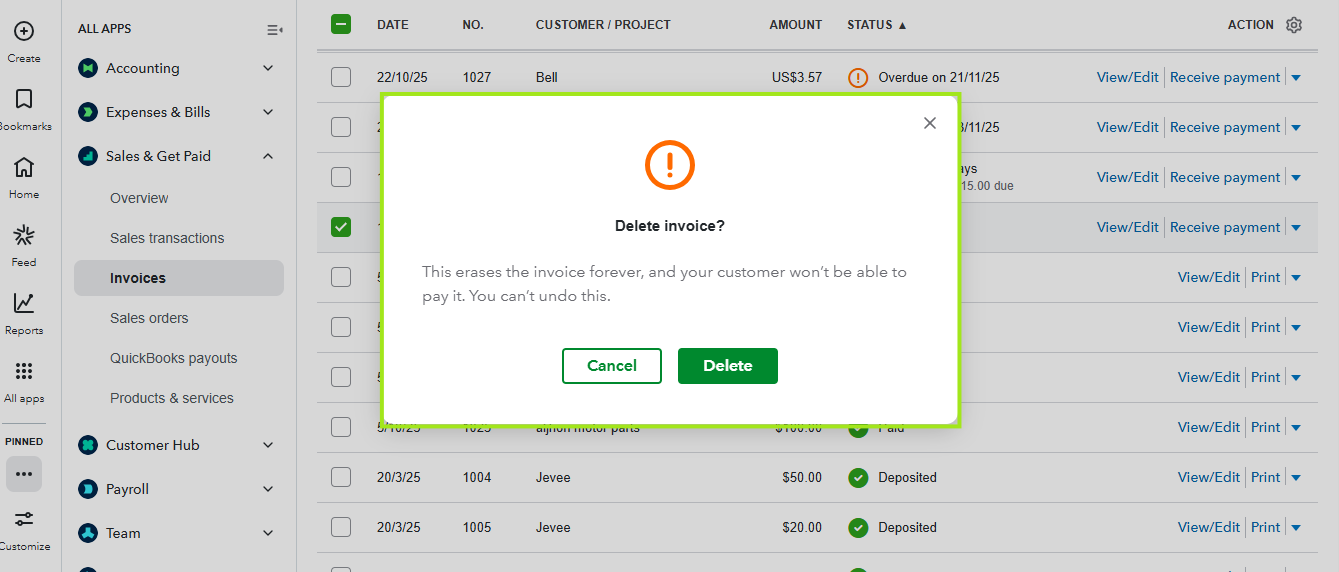This screenshot has height=572, width=1339.
Task: Click View/Edit for invoice 1005
Action: click(x=1209, y=527)
